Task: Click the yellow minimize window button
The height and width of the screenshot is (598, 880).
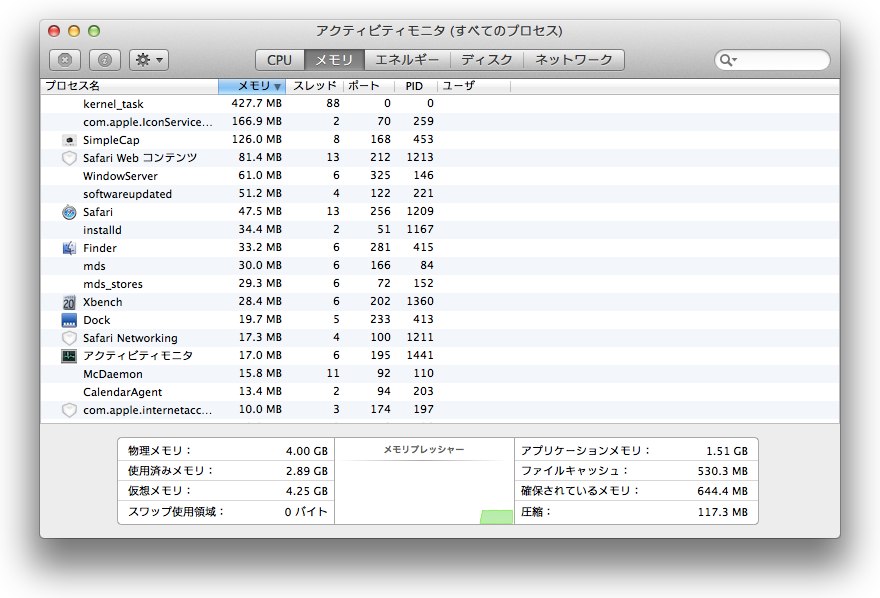Action: pos(74,31)
